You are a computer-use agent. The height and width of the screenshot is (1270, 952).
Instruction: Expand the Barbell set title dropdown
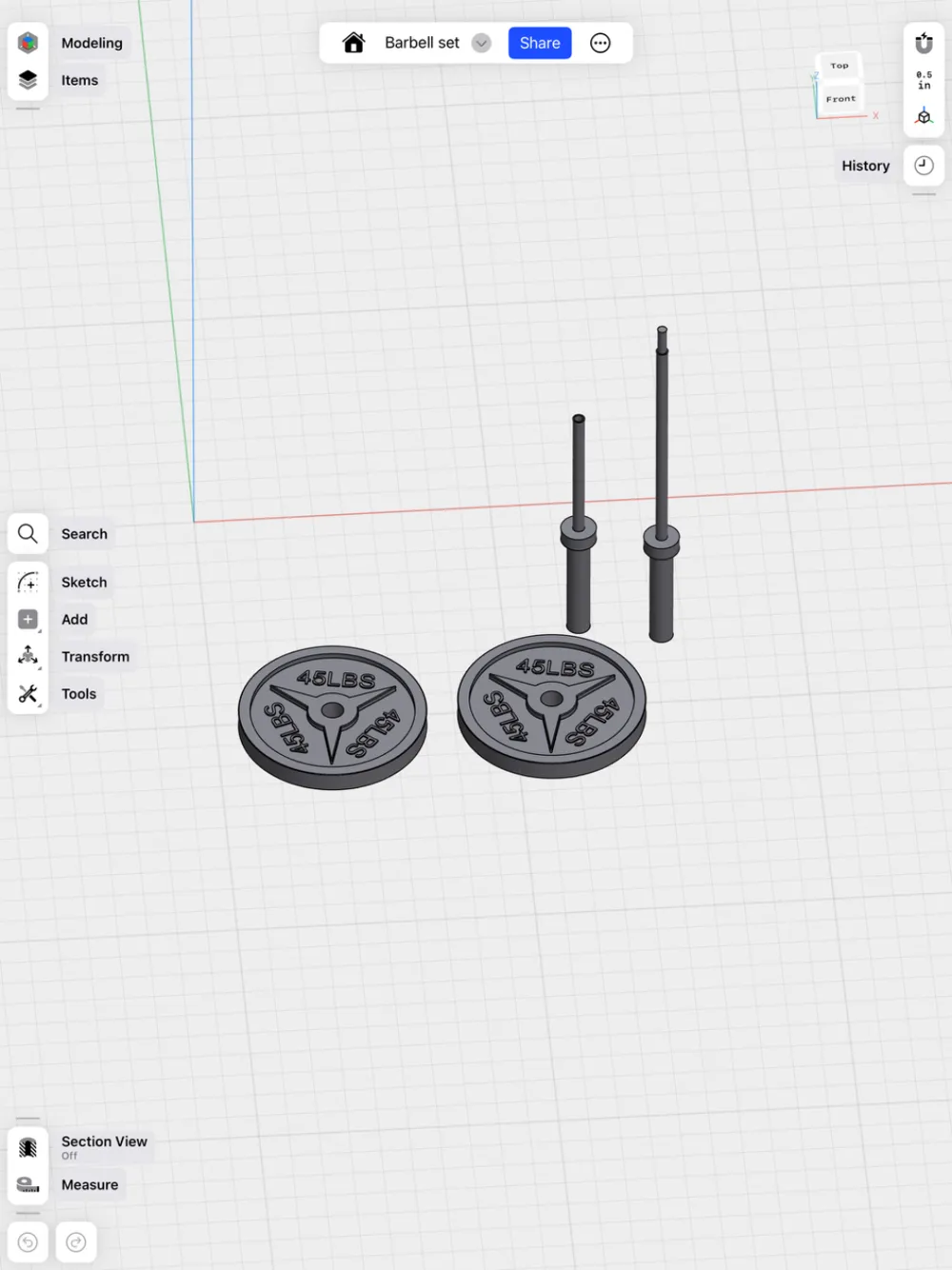(x=482, y=43)
